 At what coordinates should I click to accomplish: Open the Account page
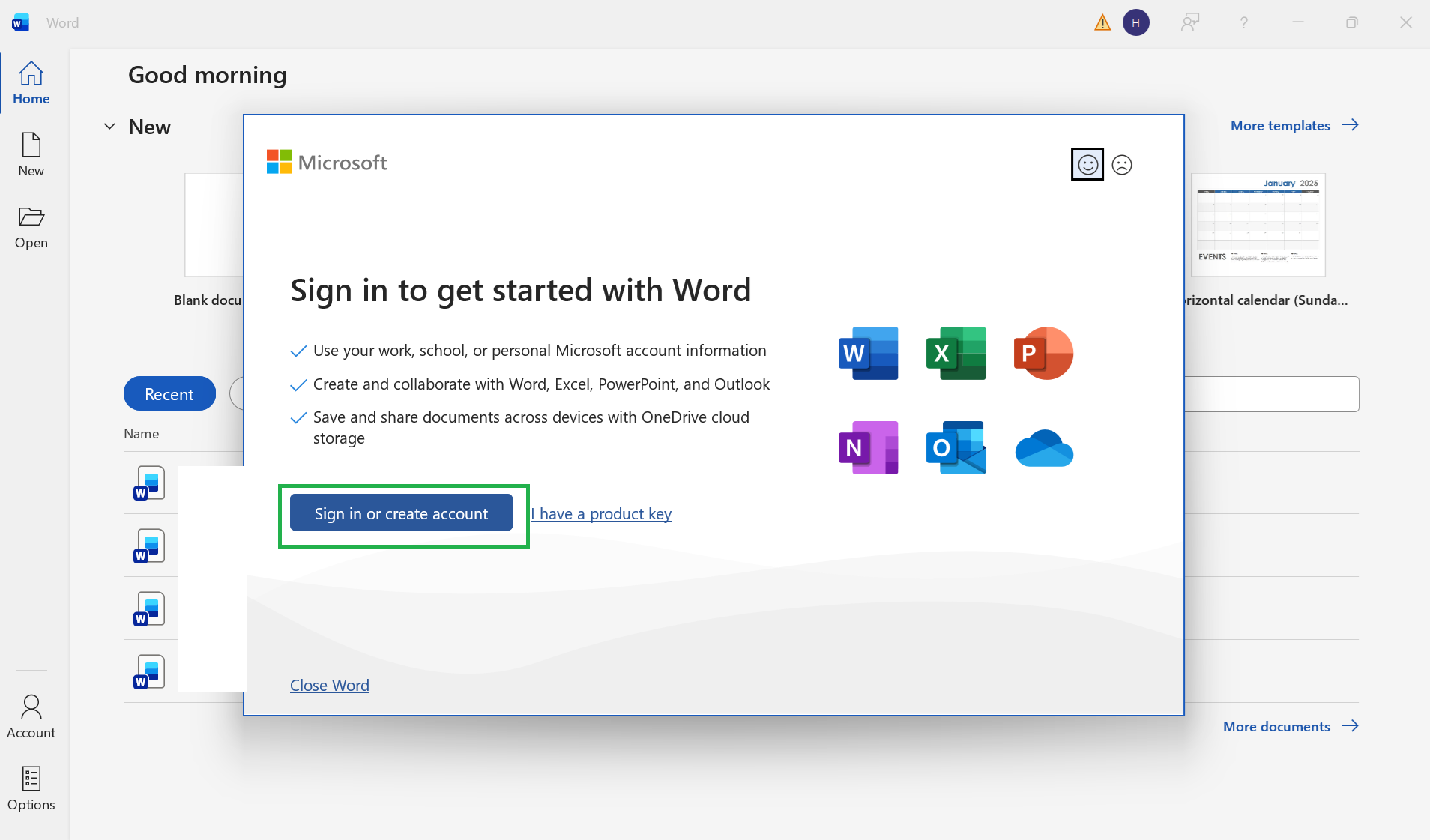31,716
